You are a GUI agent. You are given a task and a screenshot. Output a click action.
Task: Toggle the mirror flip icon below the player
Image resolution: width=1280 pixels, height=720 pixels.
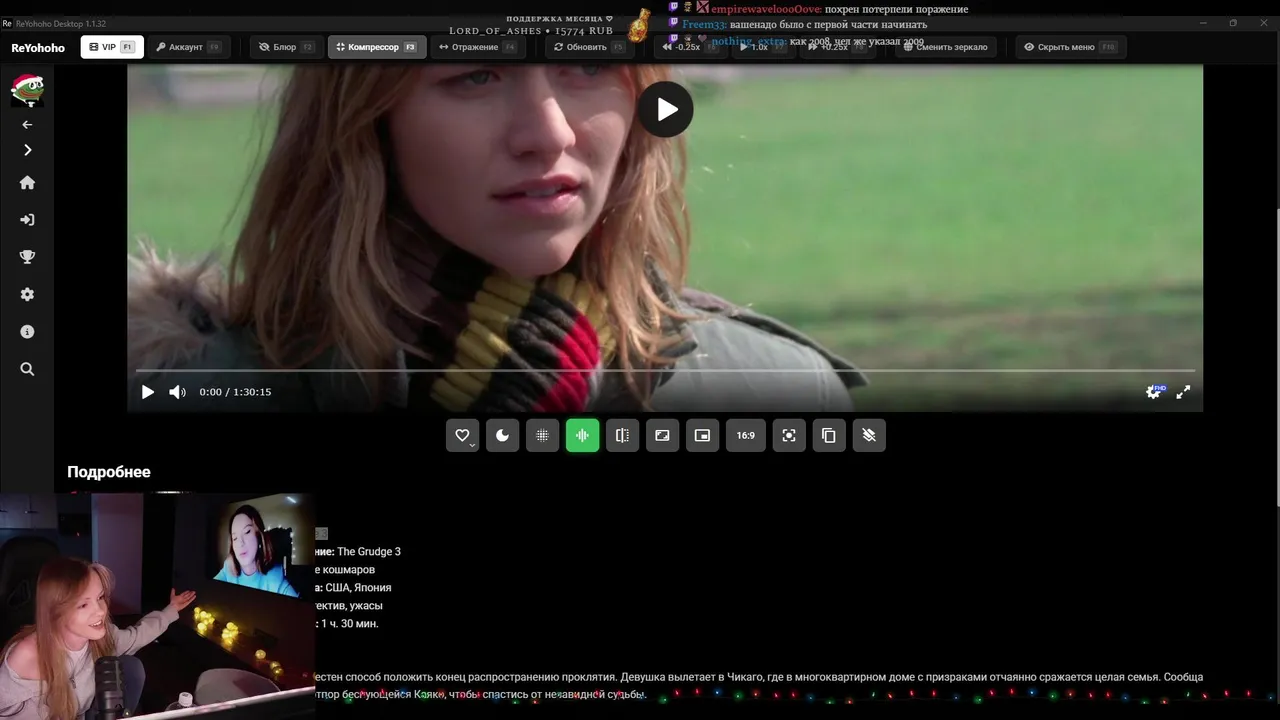pyautogui.click(x=622, y=435)
